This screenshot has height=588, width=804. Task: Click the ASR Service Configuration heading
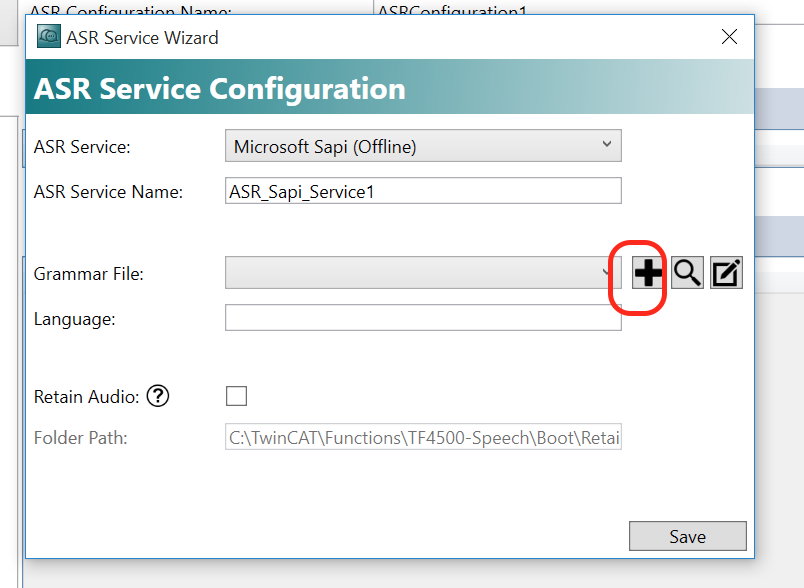click(x=219, y=88)
